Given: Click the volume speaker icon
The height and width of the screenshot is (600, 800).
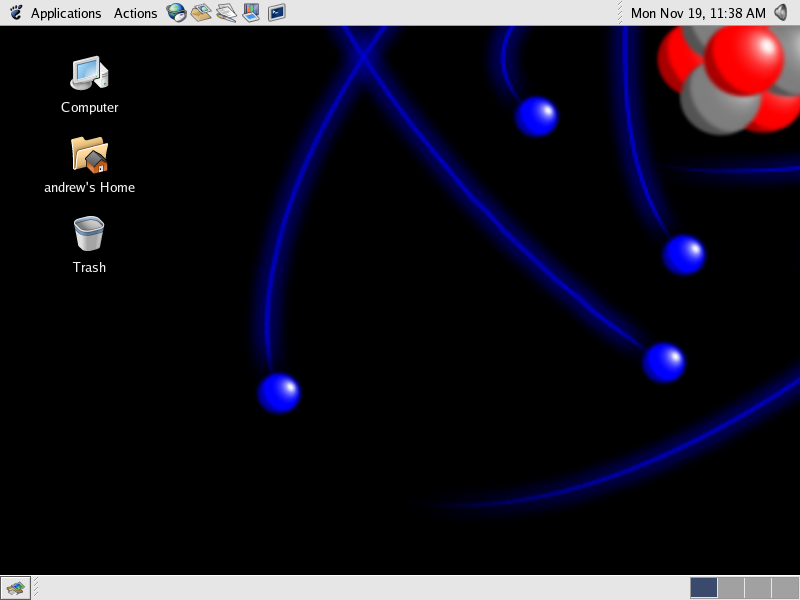Looking at the screenshot, I should pos(781,13).
